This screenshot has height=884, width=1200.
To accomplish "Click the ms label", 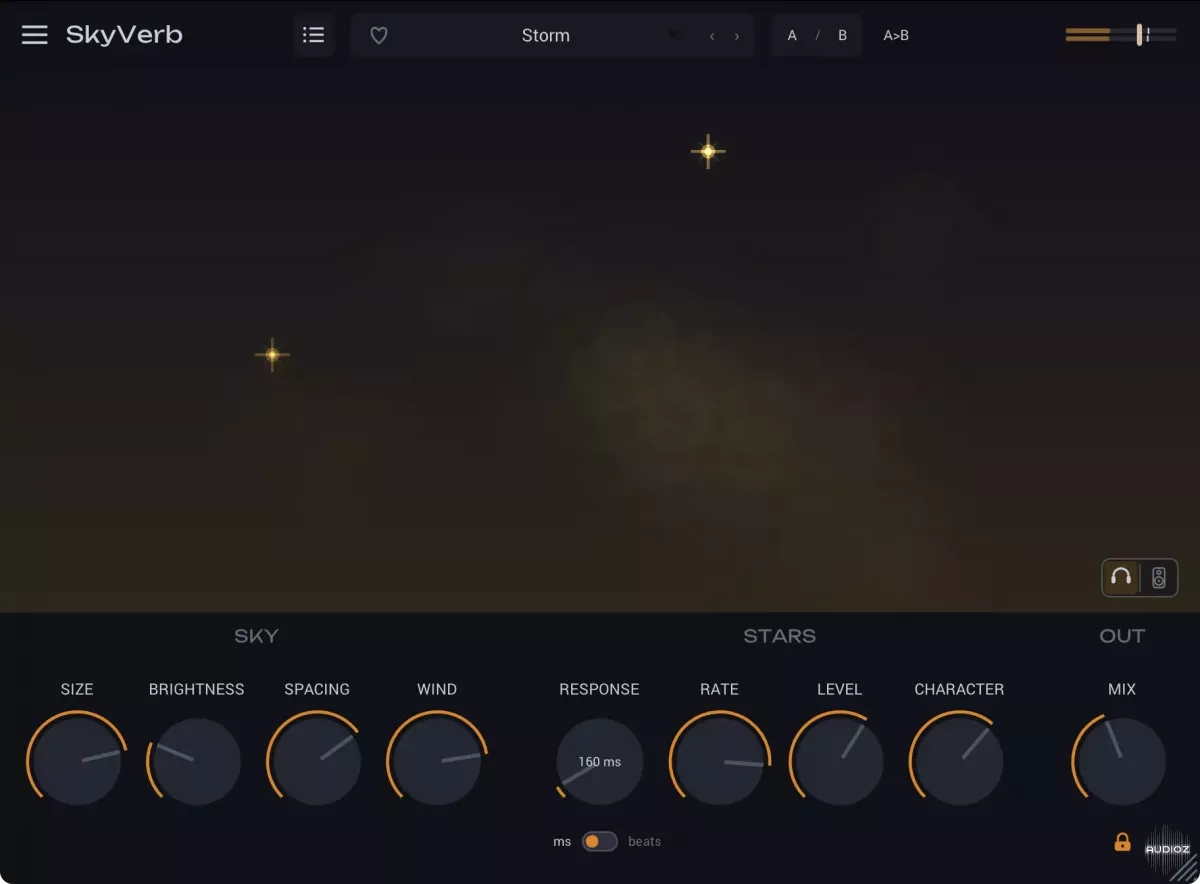I will coord(562,842).
